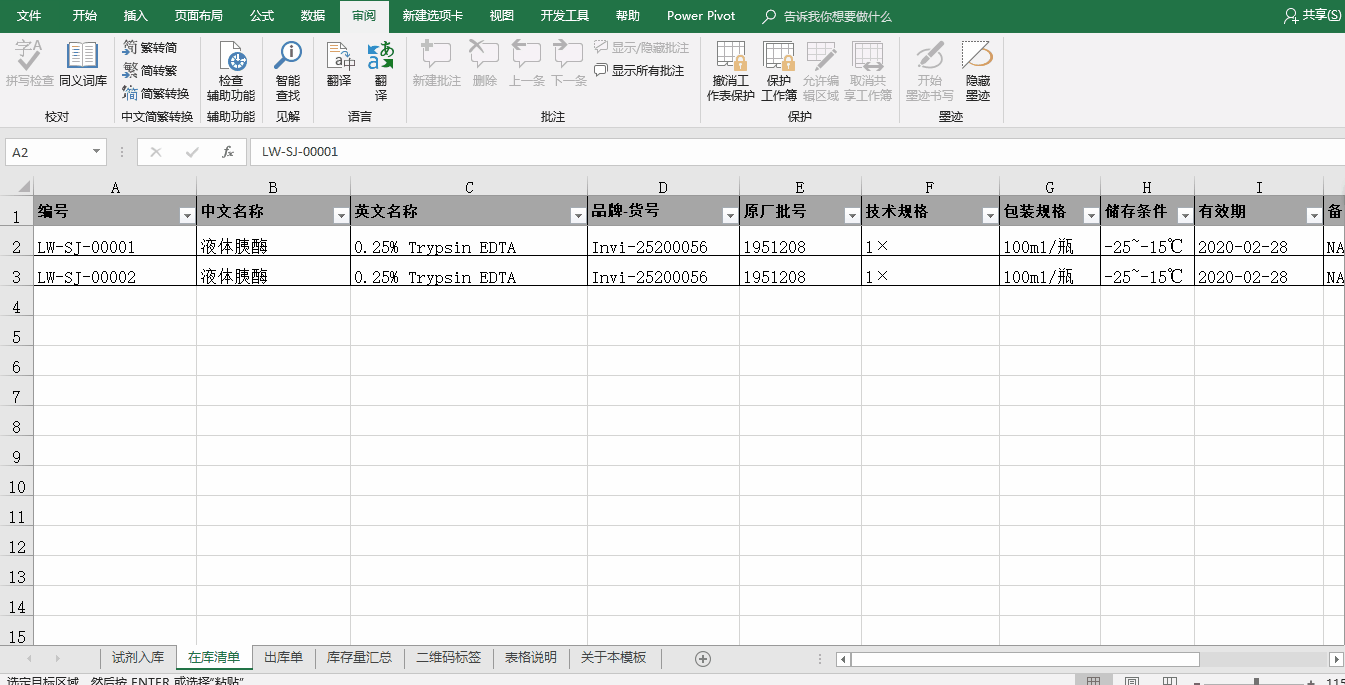Click the 翻译 translate icon
The image size is (1345, 685).
tap(339, 65)
